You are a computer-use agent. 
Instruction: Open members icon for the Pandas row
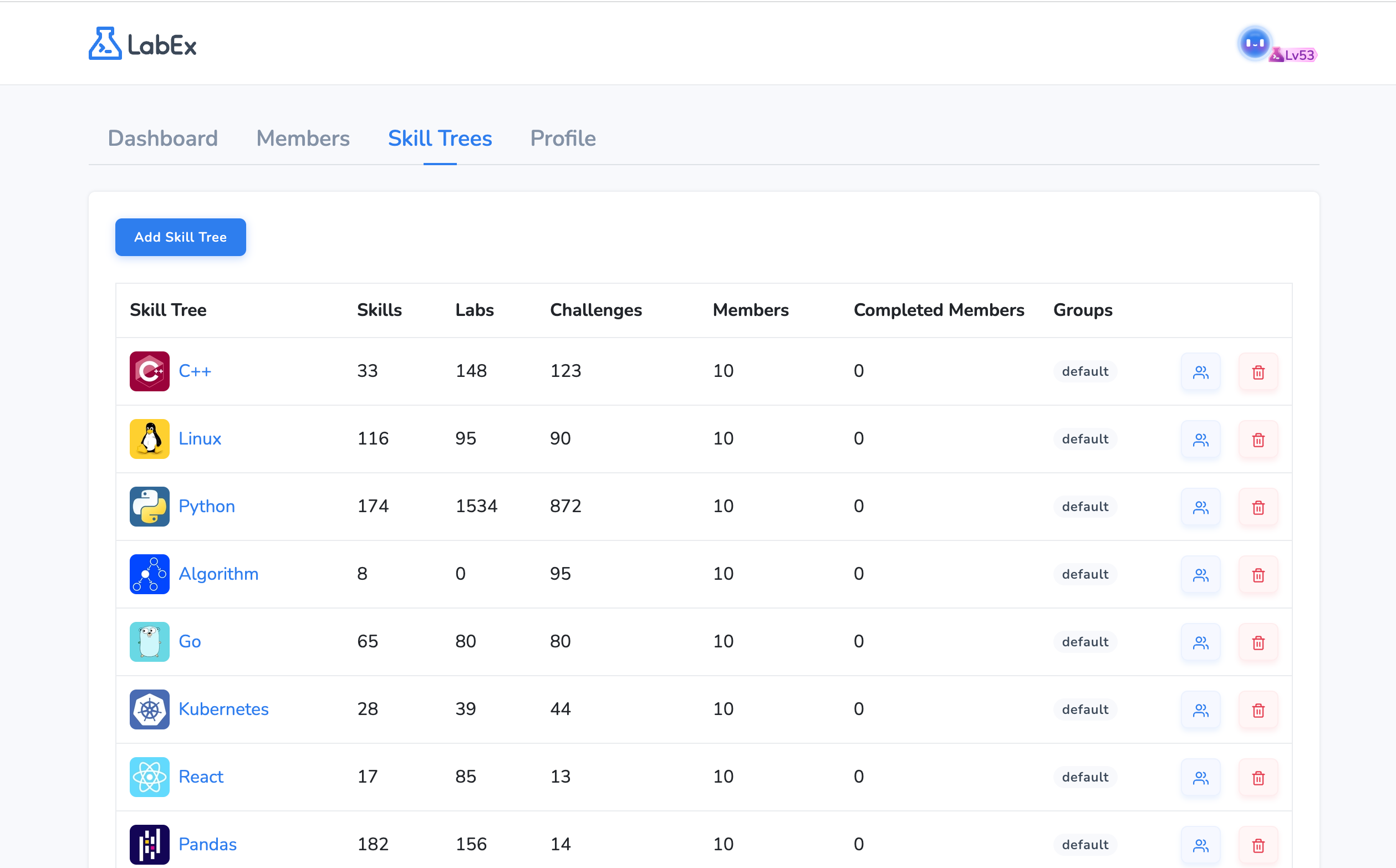1200,845
